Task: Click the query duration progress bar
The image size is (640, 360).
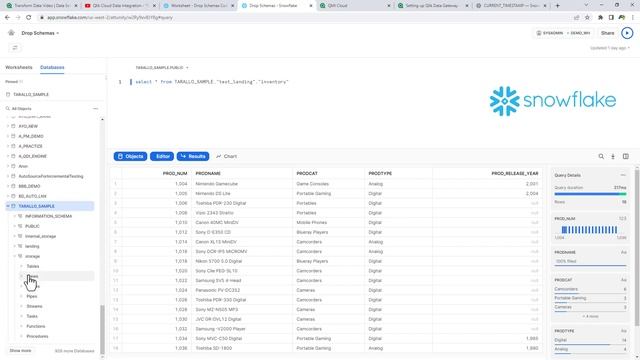Action: click(590, 194)
